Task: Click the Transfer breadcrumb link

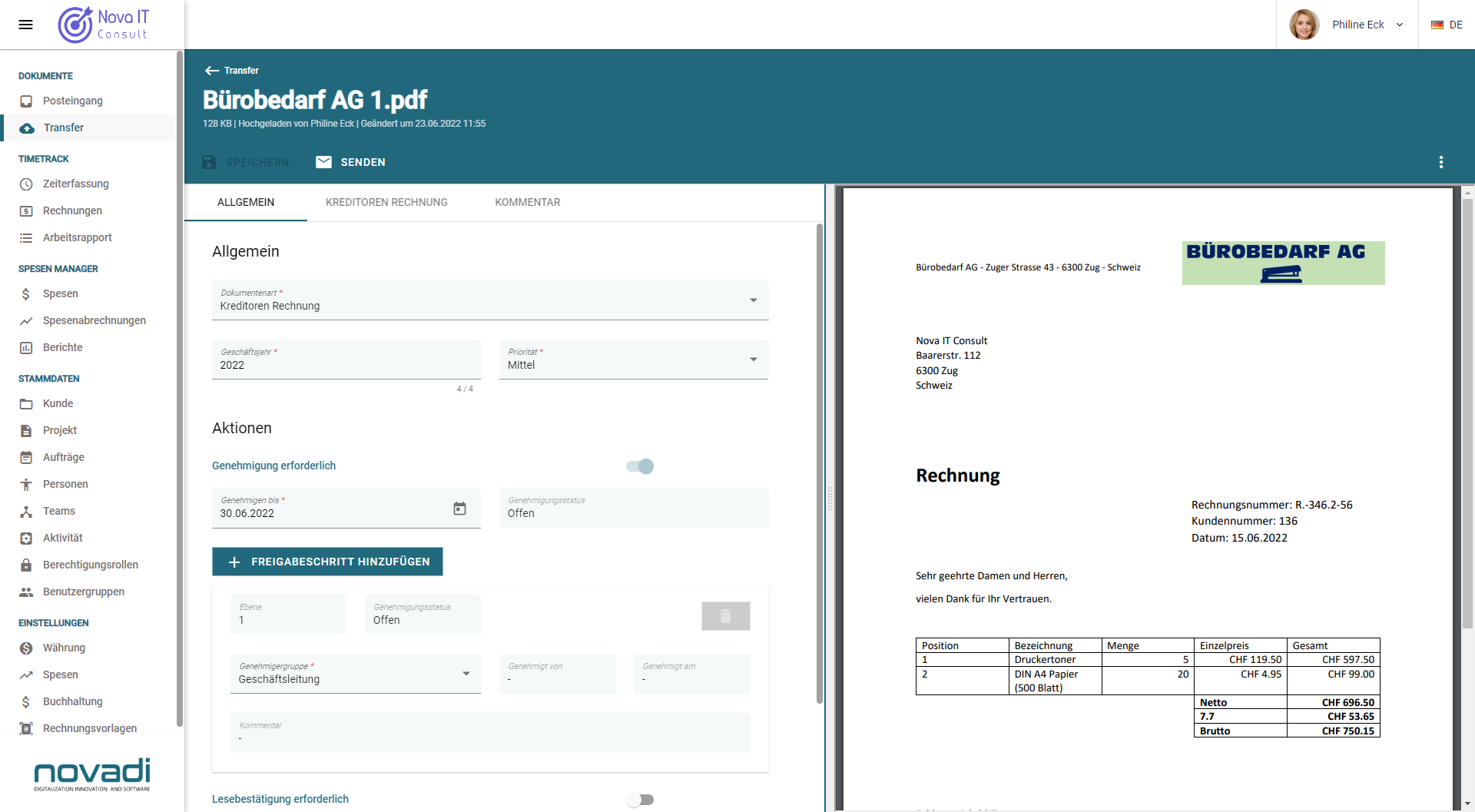Action: click(241, 71)
